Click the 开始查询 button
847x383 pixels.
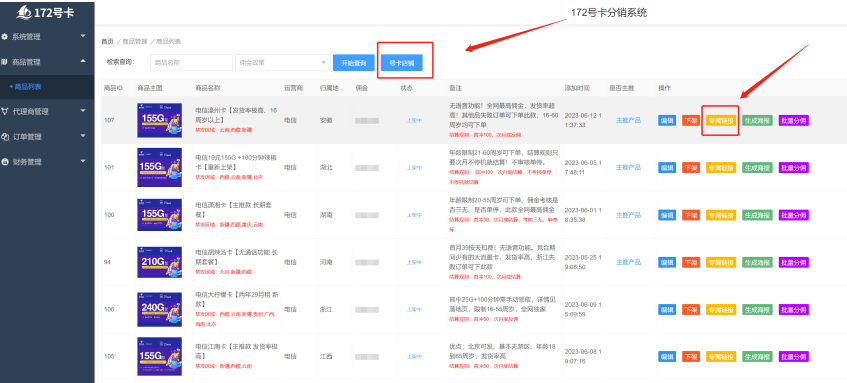coord(354,63)
